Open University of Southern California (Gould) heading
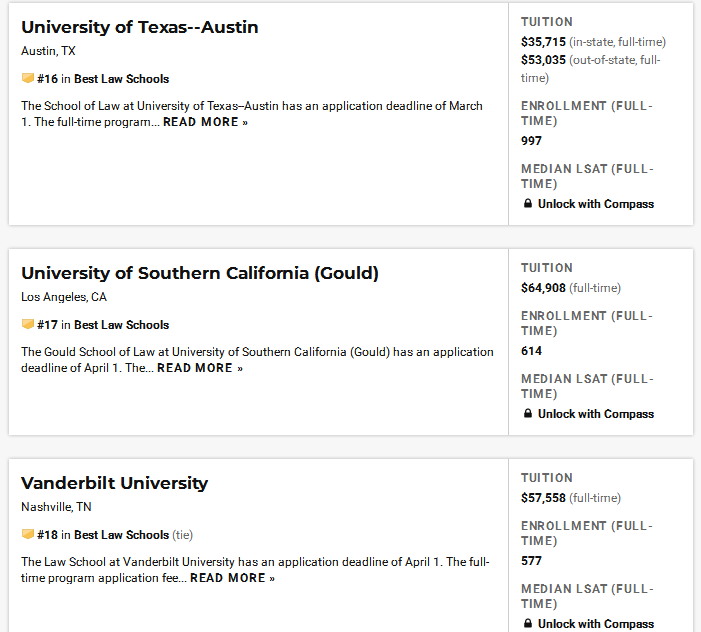Screen dimensions: 701x632 pos(200,273)
